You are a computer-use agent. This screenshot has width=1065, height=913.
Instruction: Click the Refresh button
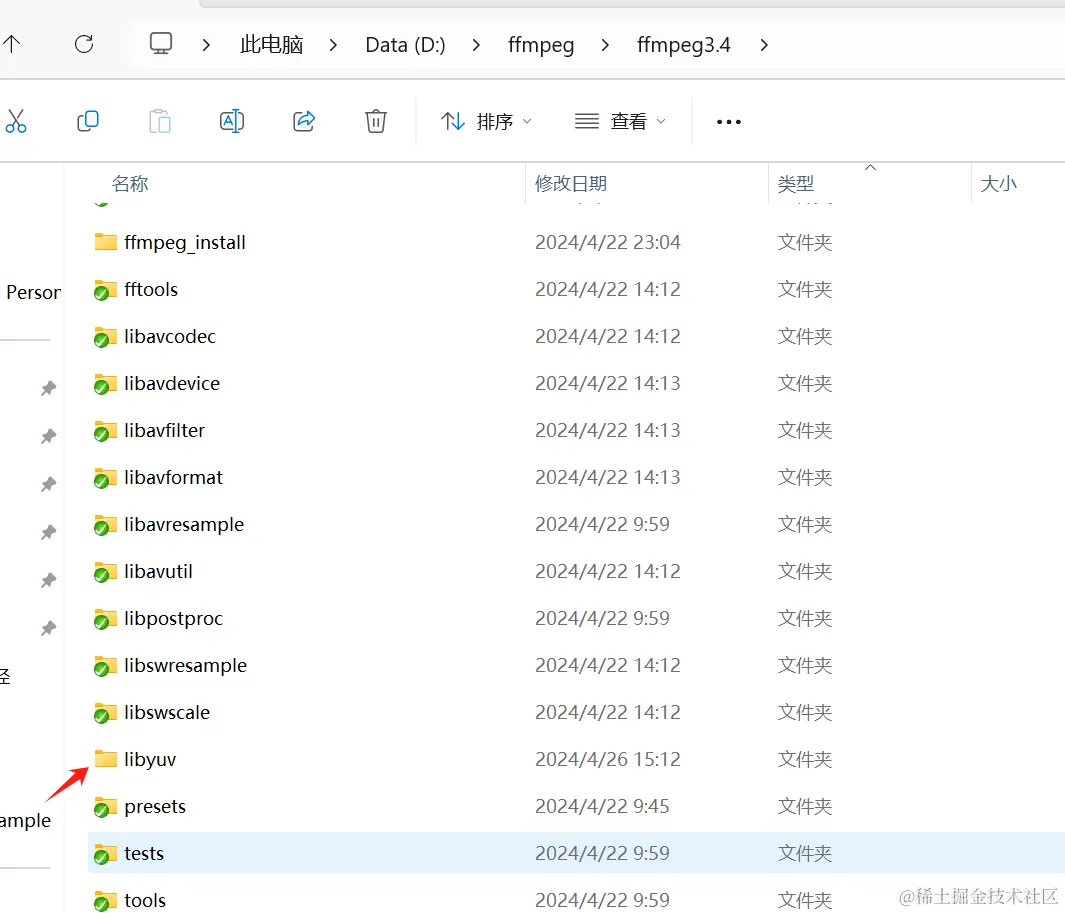(84, 45)
